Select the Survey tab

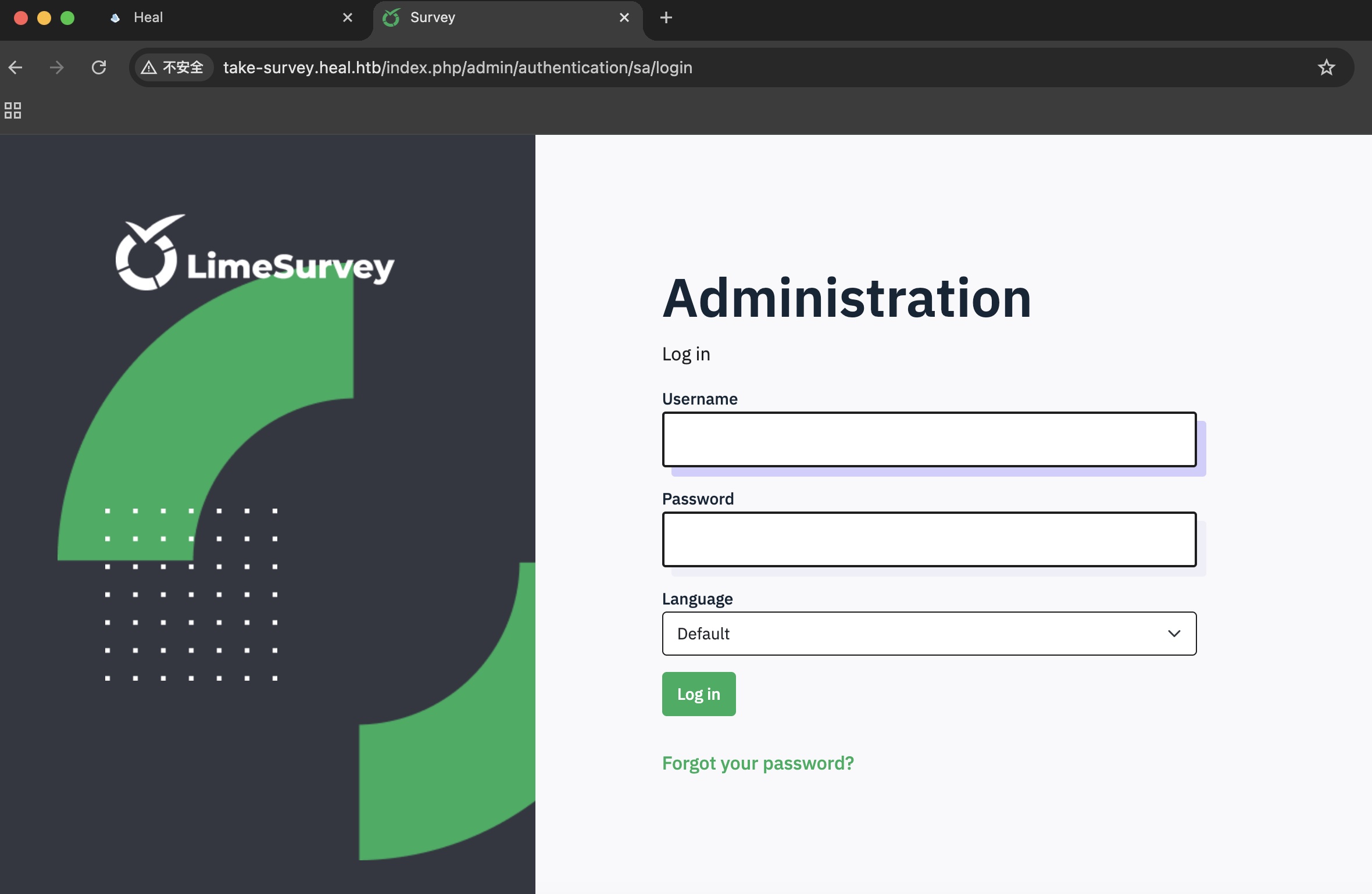click(x=500, y=17)
